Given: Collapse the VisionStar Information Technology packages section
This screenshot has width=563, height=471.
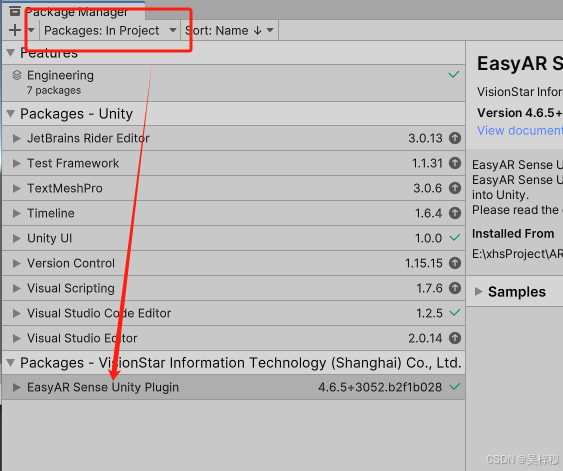Looking at the screenshot, I should 11,363.
